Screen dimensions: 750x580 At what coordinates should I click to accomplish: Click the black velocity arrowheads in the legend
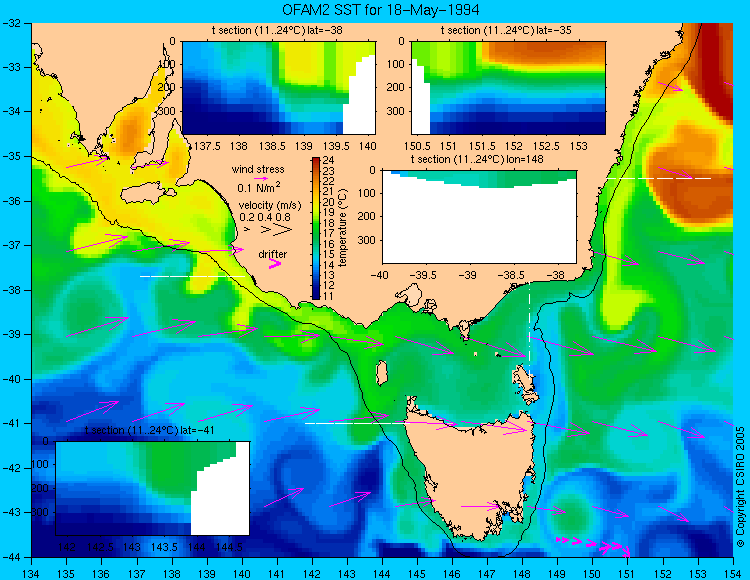pos(268,230)
